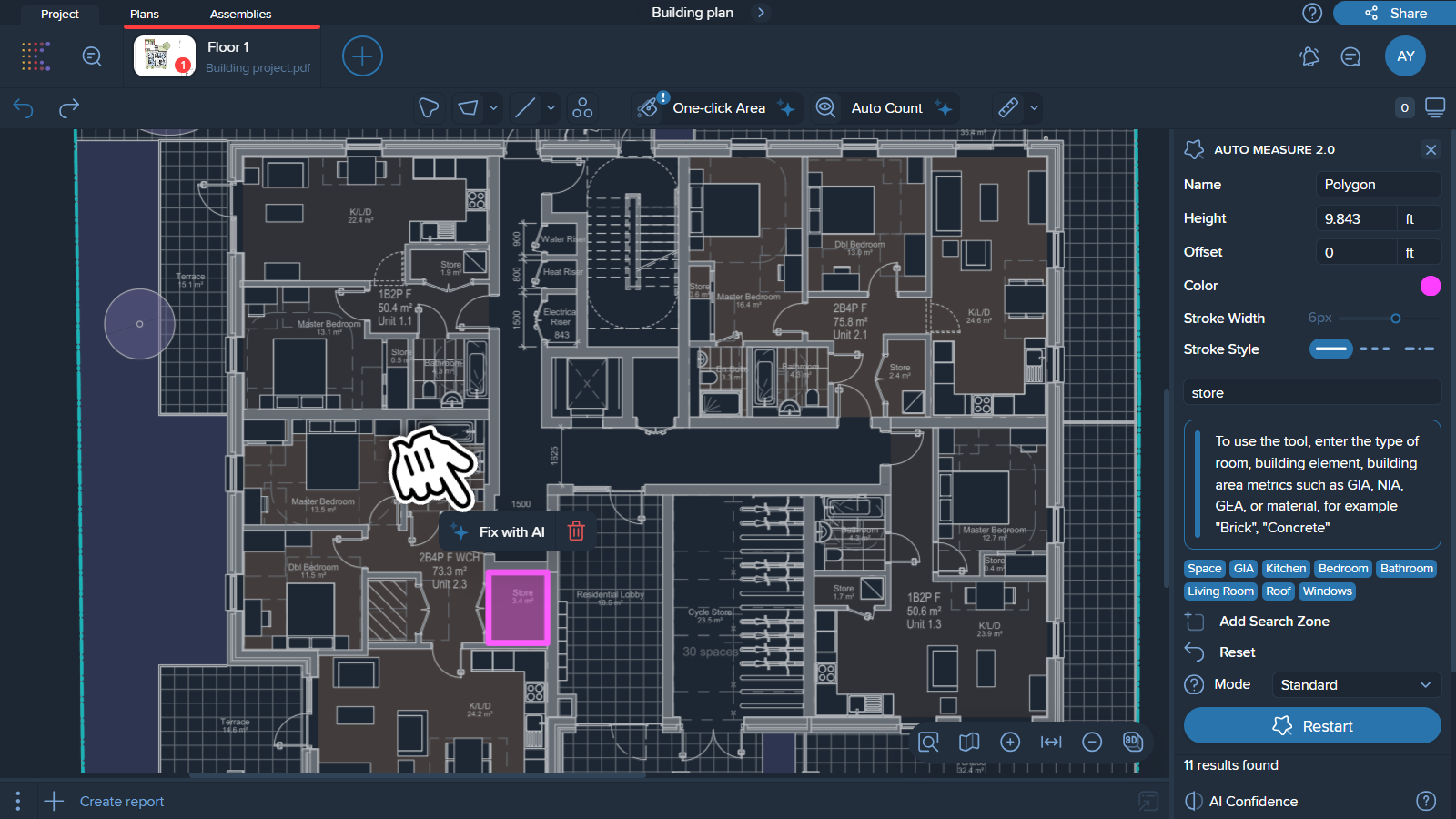Click zoom to area icon
The height and width of the screenshot is (819, 1456).
click(x=928, y=742)
